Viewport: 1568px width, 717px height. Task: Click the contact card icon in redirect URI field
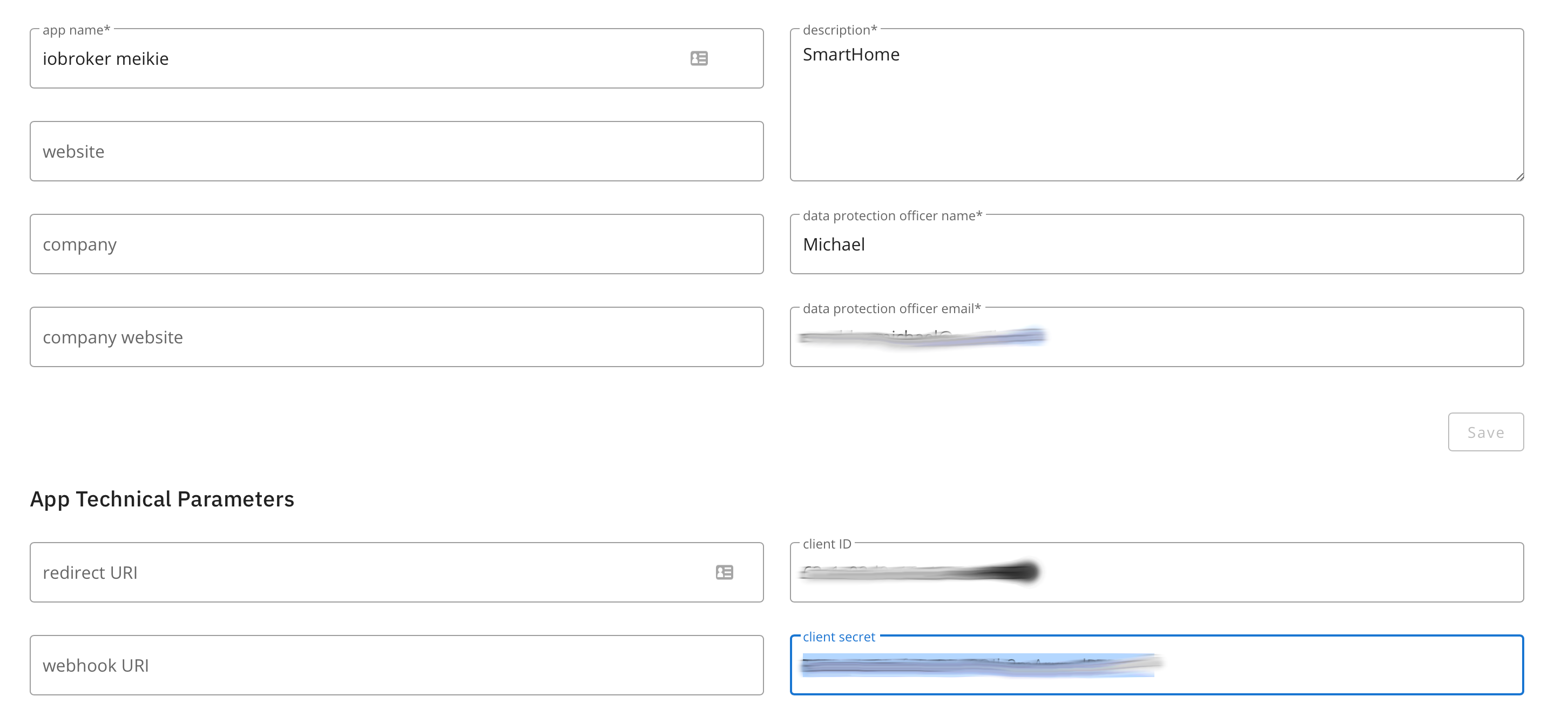[725, 572]
